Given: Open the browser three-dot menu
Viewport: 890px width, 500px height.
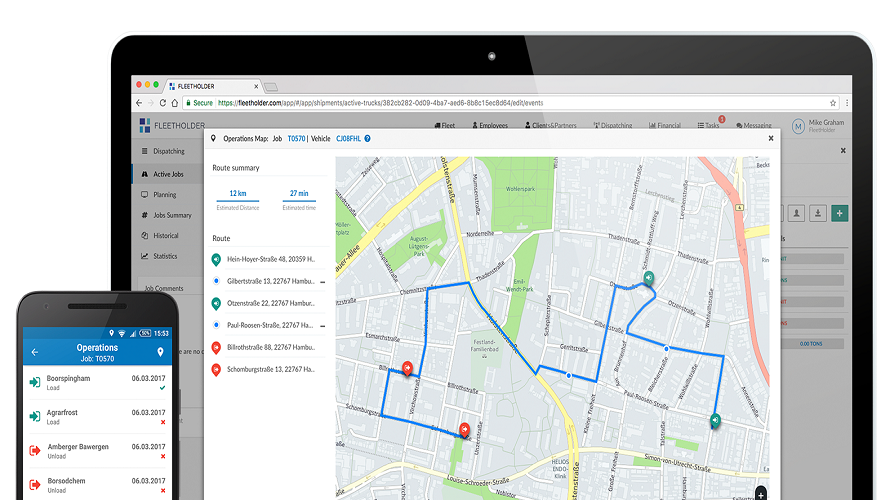Looking at the screenshot, I should pos(847,103).
